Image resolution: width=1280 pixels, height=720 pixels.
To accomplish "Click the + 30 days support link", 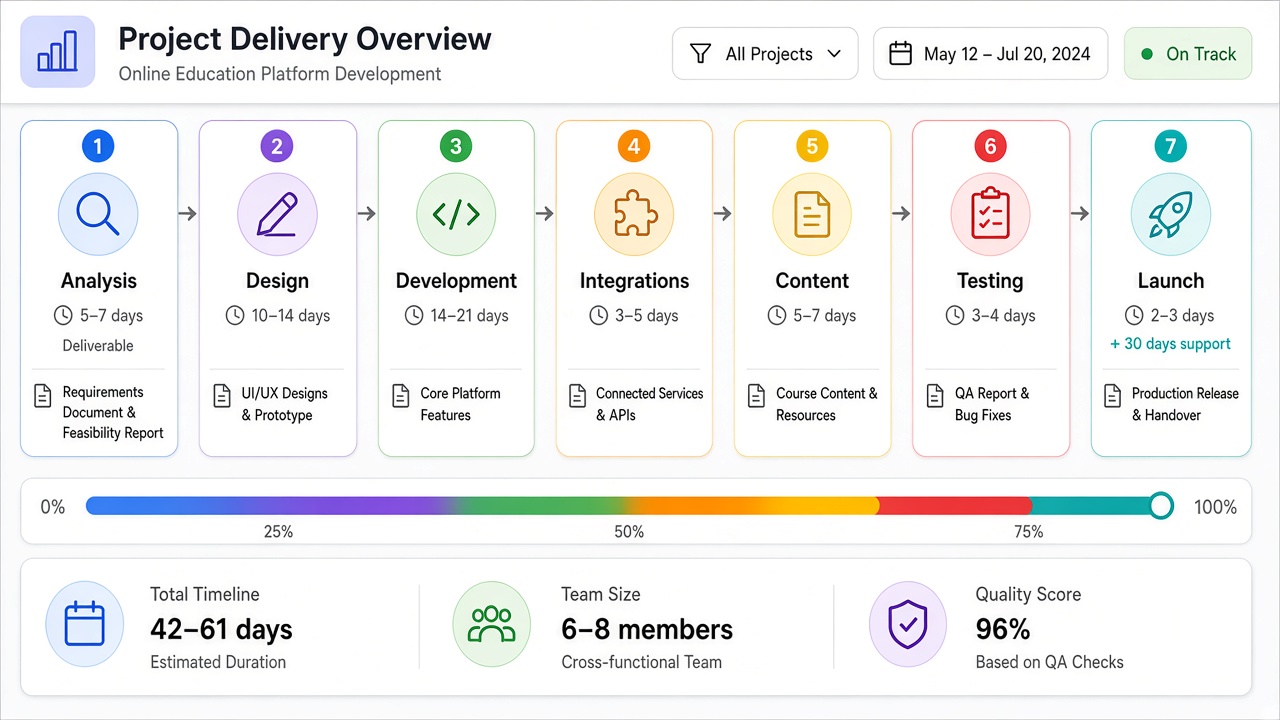I will (1170, 344).
